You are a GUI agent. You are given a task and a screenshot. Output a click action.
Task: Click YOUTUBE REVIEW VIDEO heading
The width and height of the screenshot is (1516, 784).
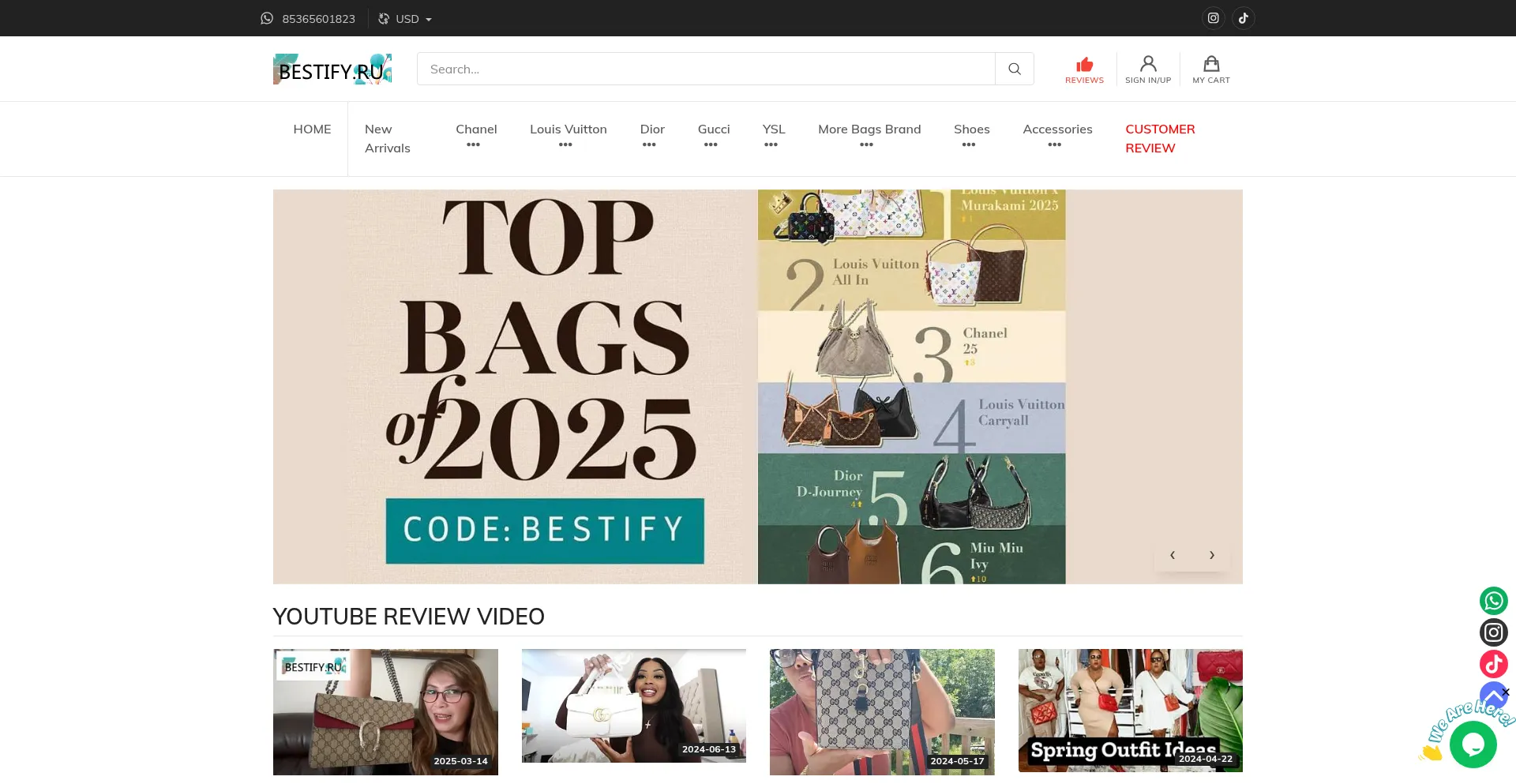pyautogui.click(x=408, y=617)
